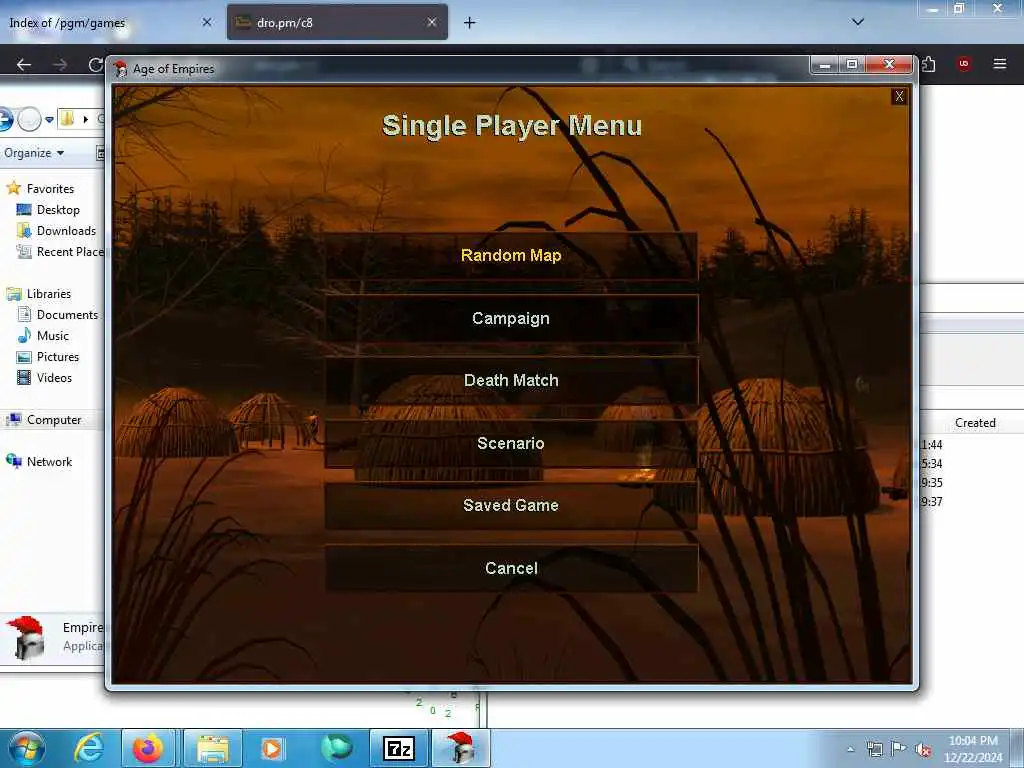The height and width of the screenshot is (768, 1024).
Task: Open the browser hamburger menu
Action: pos(999,64)
